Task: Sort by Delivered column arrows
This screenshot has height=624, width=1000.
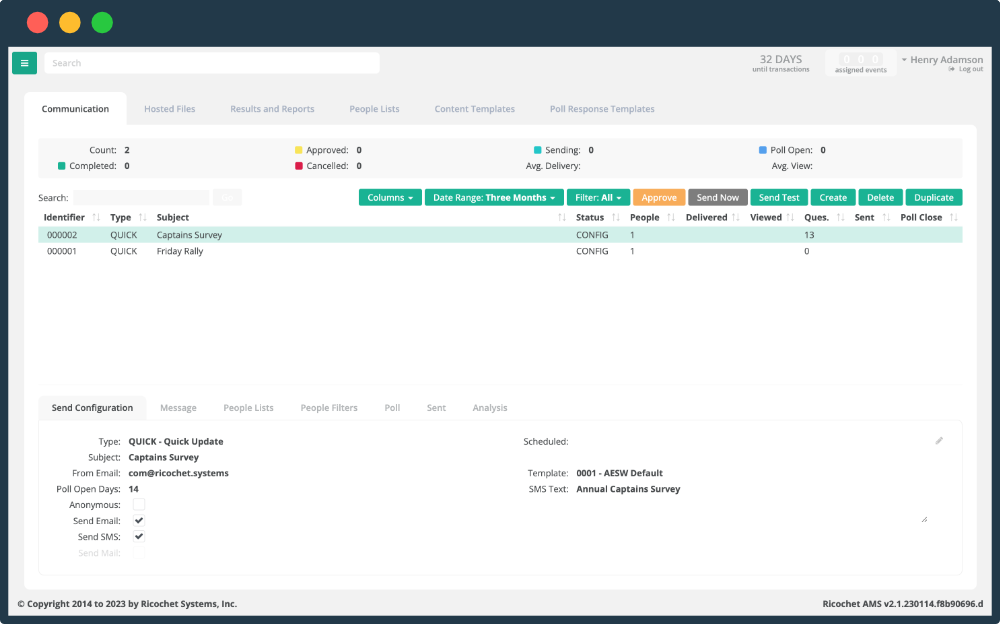Action: click(x=735, y=218)
